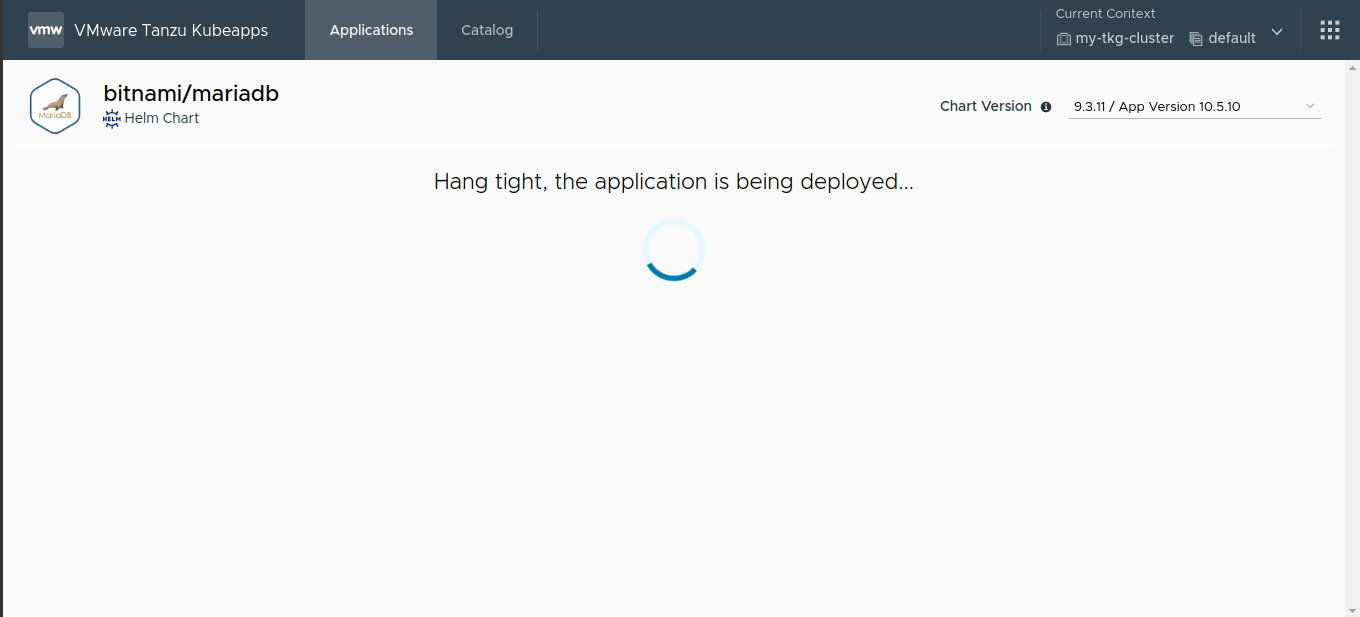This screenshot has width=1360, height=617.
Task: Expand the Current Context chevron
Action: click(x=1277, y=32)
